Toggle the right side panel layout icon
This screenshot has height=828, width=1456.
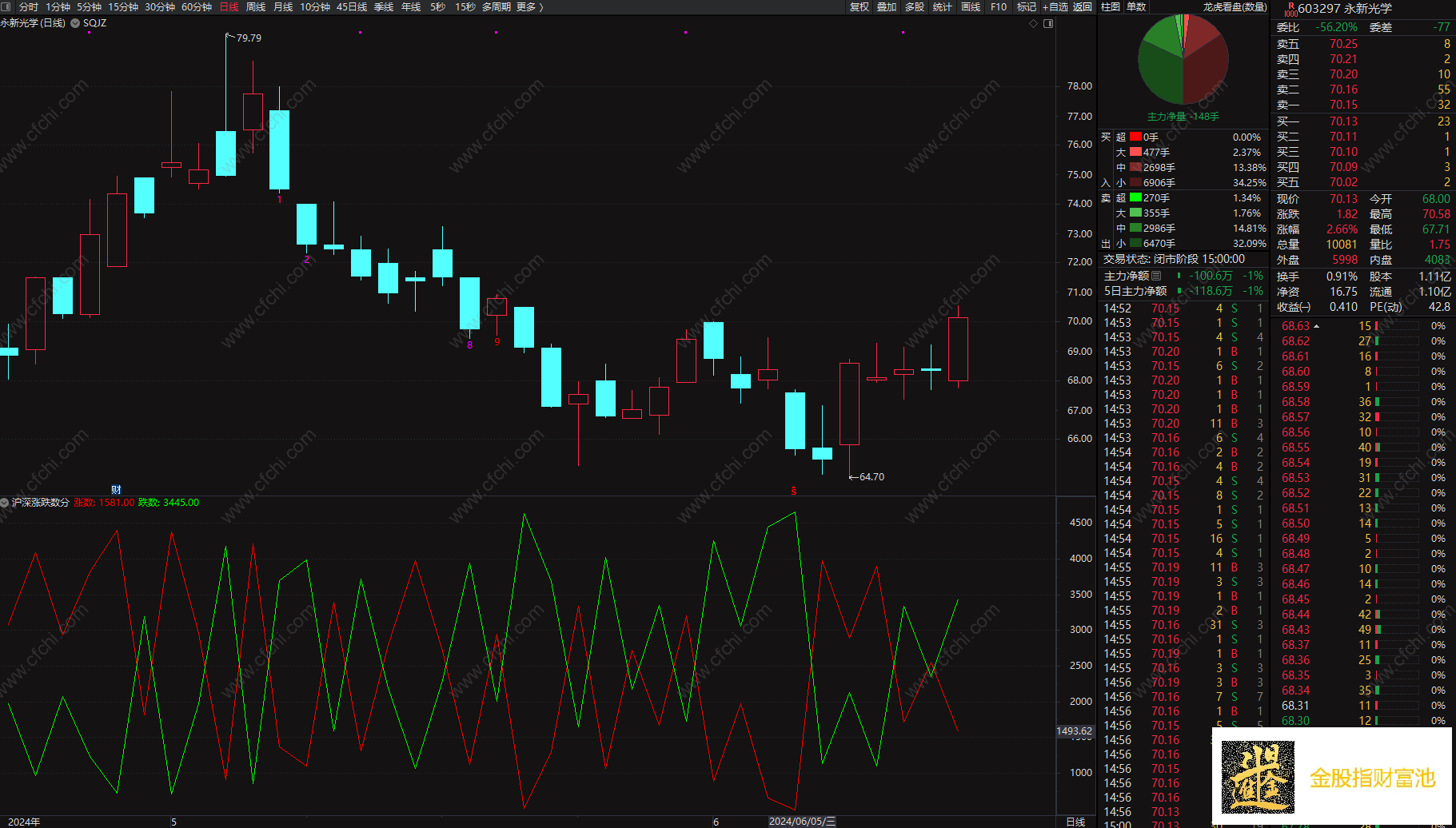(x=1048, y=23)
